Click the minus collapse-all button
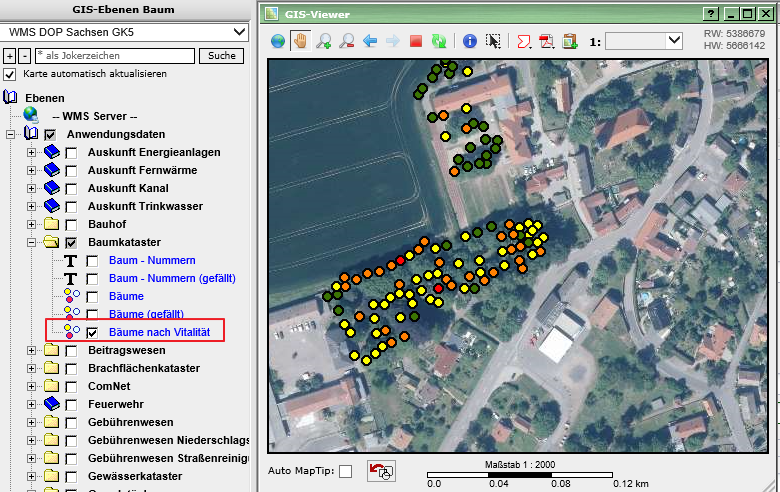Viewport: 780px width, 492px height. point(25,56)
